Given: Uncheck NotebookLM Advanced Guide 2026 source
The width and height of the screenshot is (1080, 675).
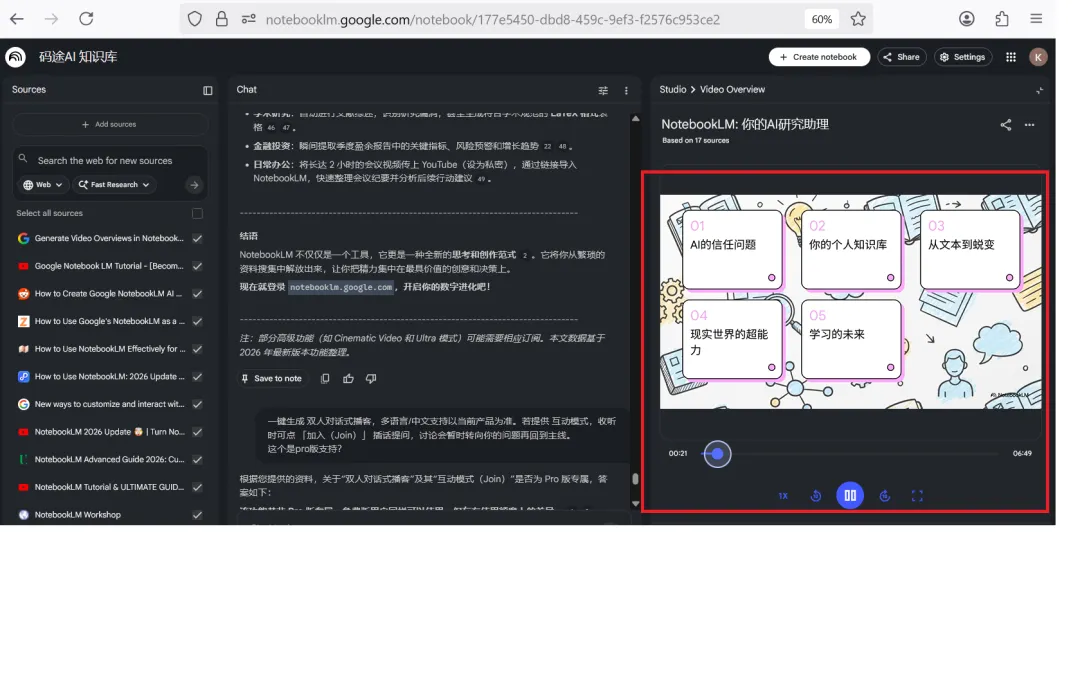Looking at the screenshot, I should click(x=197, y=459).
